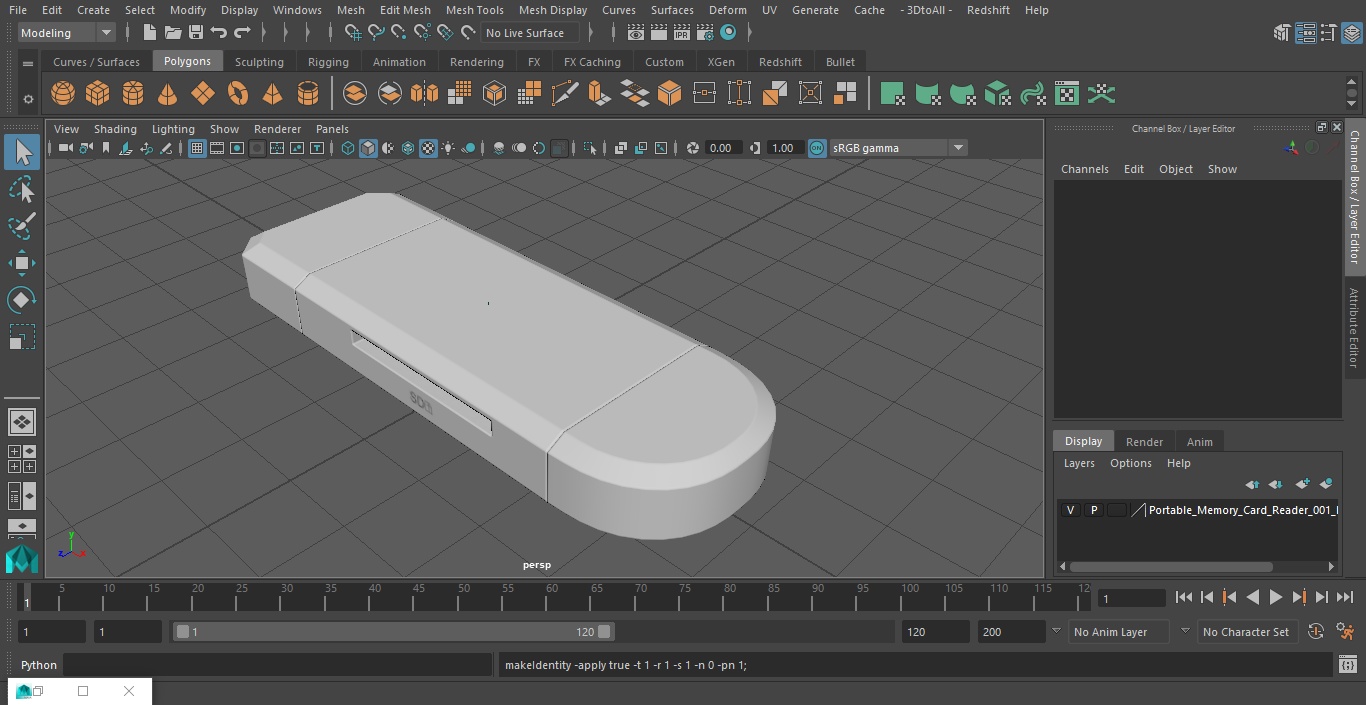
Task: Click the open scene folder icon
Action: tap(173, 33)
